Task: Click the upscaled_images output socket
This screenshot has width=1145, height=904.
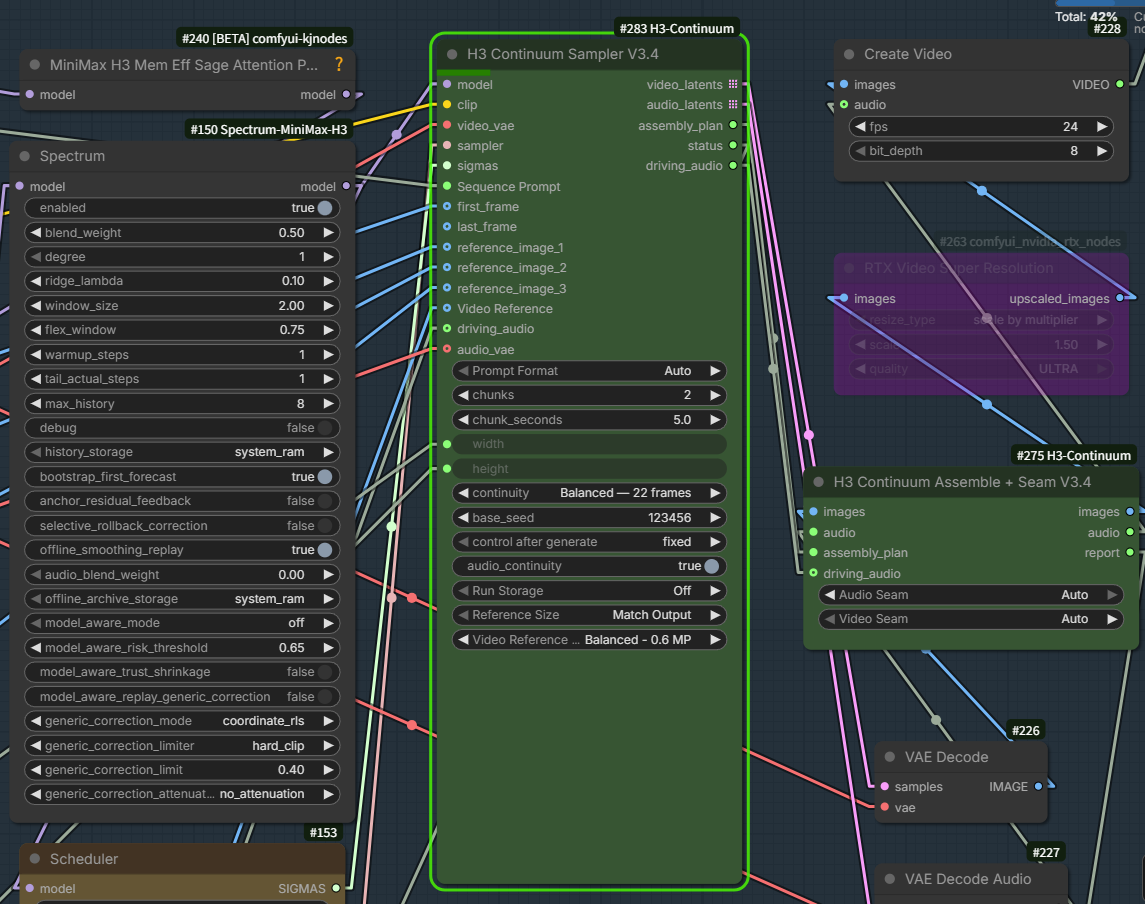Action: (x=1119, y=299)
